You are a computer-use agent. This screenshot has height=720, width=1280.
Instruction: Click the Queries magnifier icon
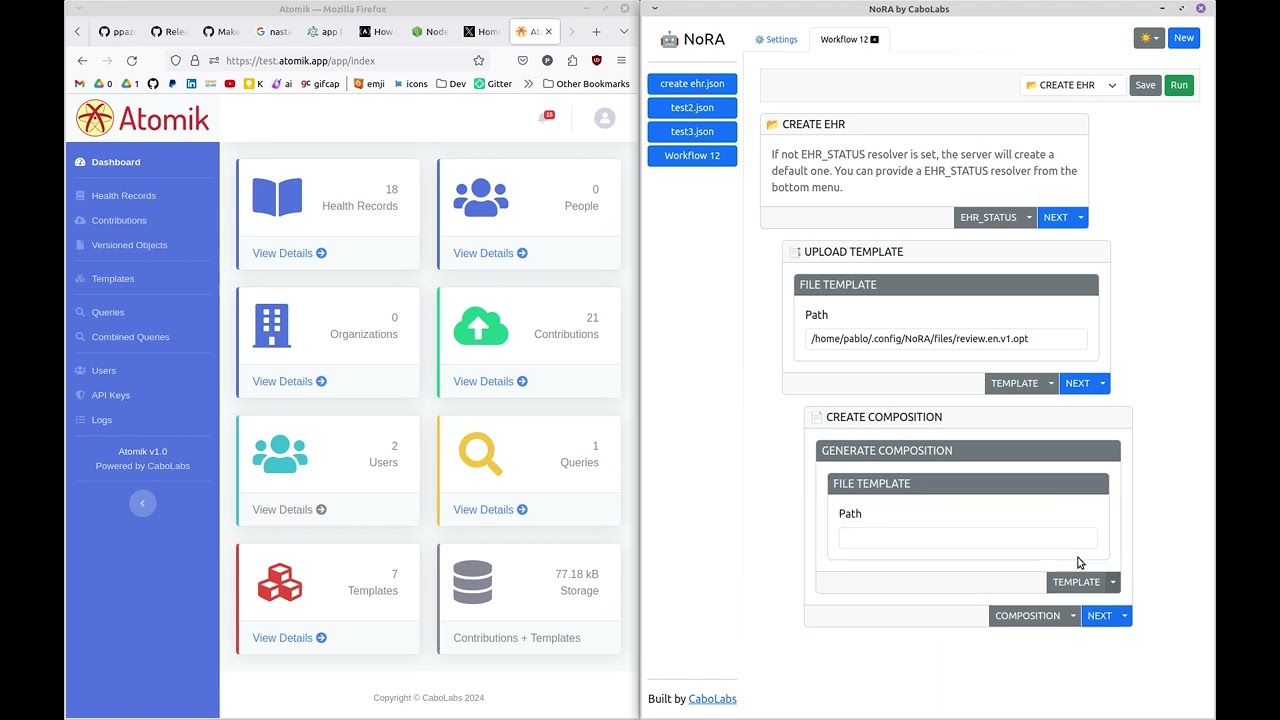click(480, 453)
